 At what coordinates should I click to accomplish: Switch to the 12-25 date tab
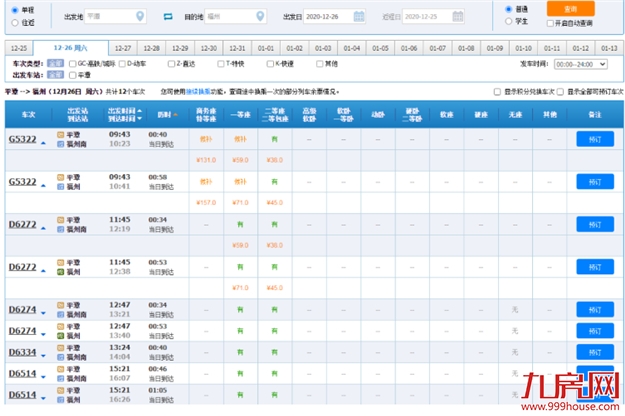19,48
